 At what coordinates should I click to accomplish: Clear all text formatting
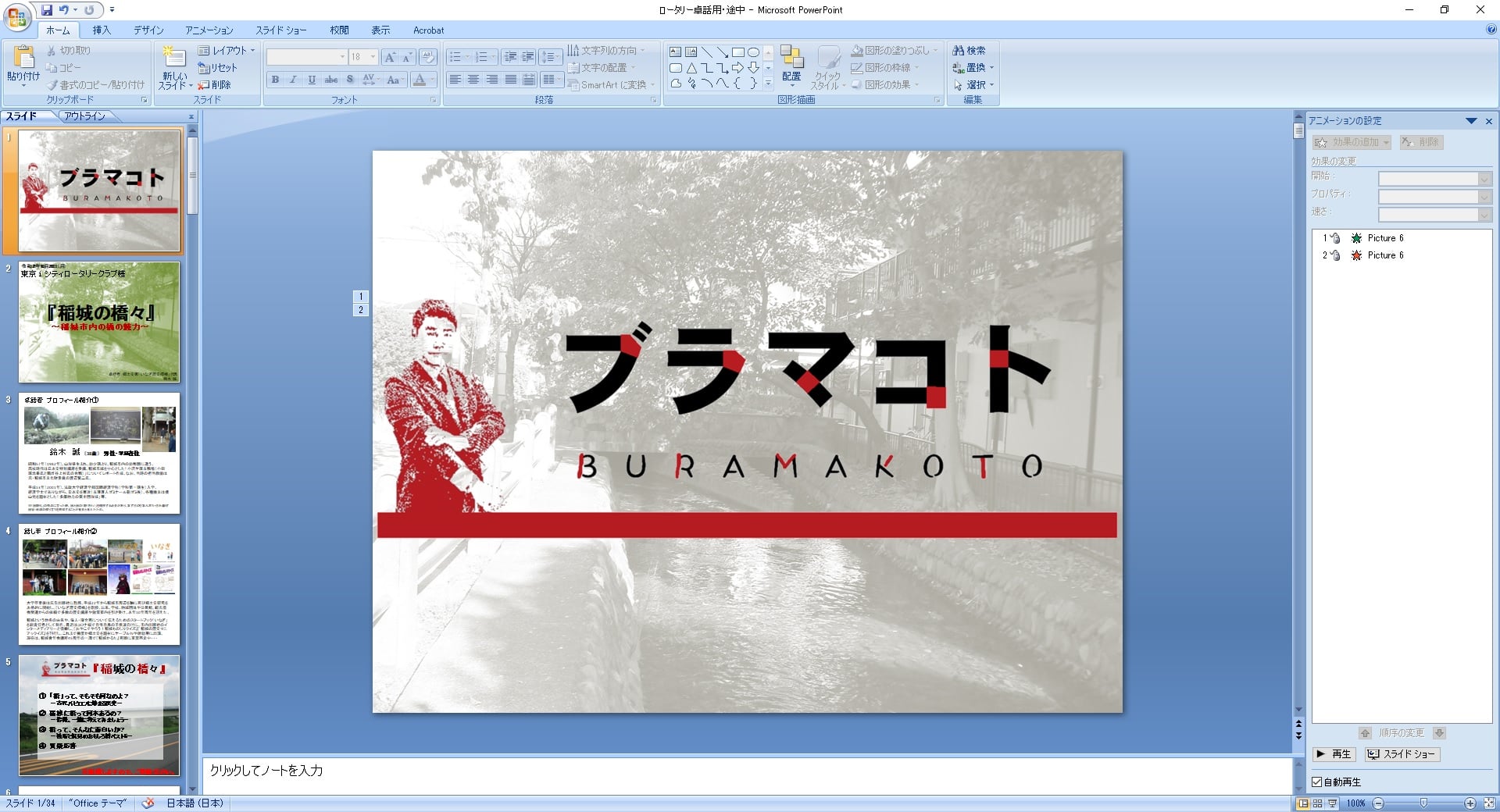pos(427,57)
